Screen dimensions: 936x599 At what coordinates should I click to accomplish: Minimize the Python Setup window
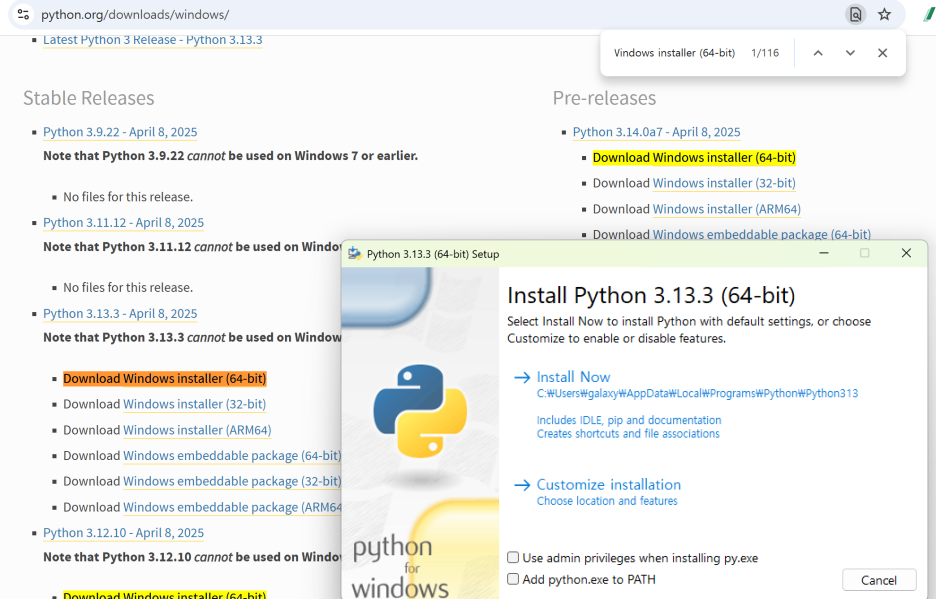[x=824, y=253]
